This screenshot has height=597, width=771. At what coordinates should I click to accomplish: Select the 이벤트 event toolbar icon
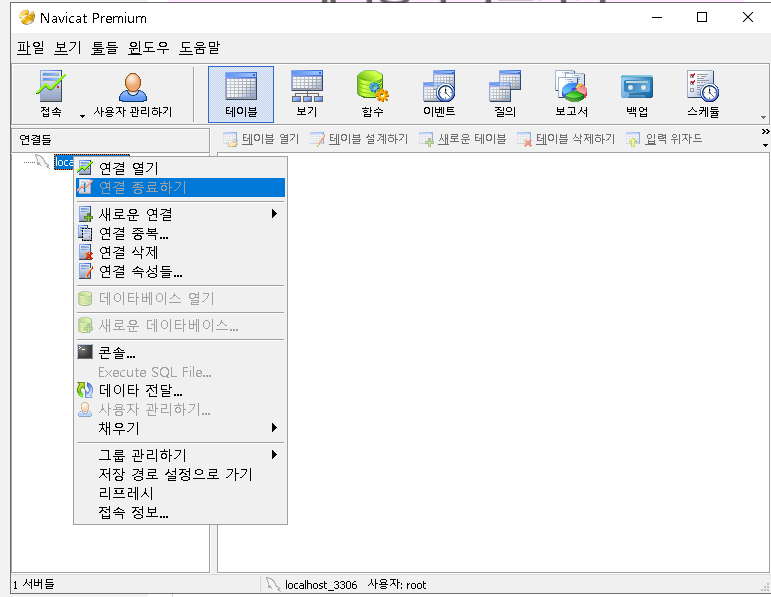[439, 94]
